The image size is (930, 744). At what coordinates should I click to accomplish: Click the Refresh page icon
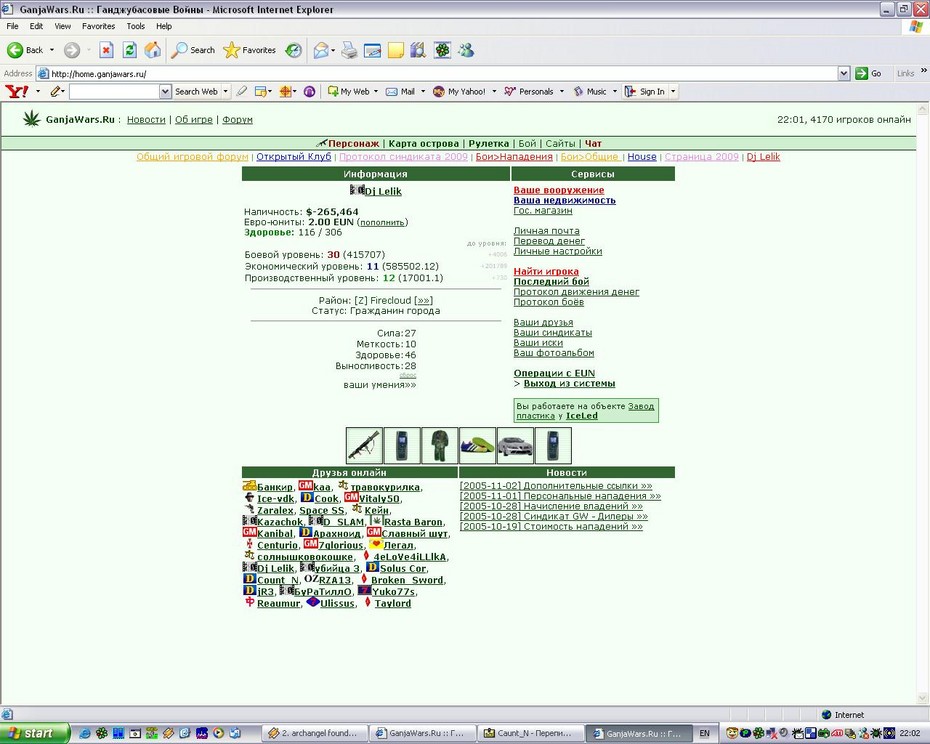[x=129, y=50]
